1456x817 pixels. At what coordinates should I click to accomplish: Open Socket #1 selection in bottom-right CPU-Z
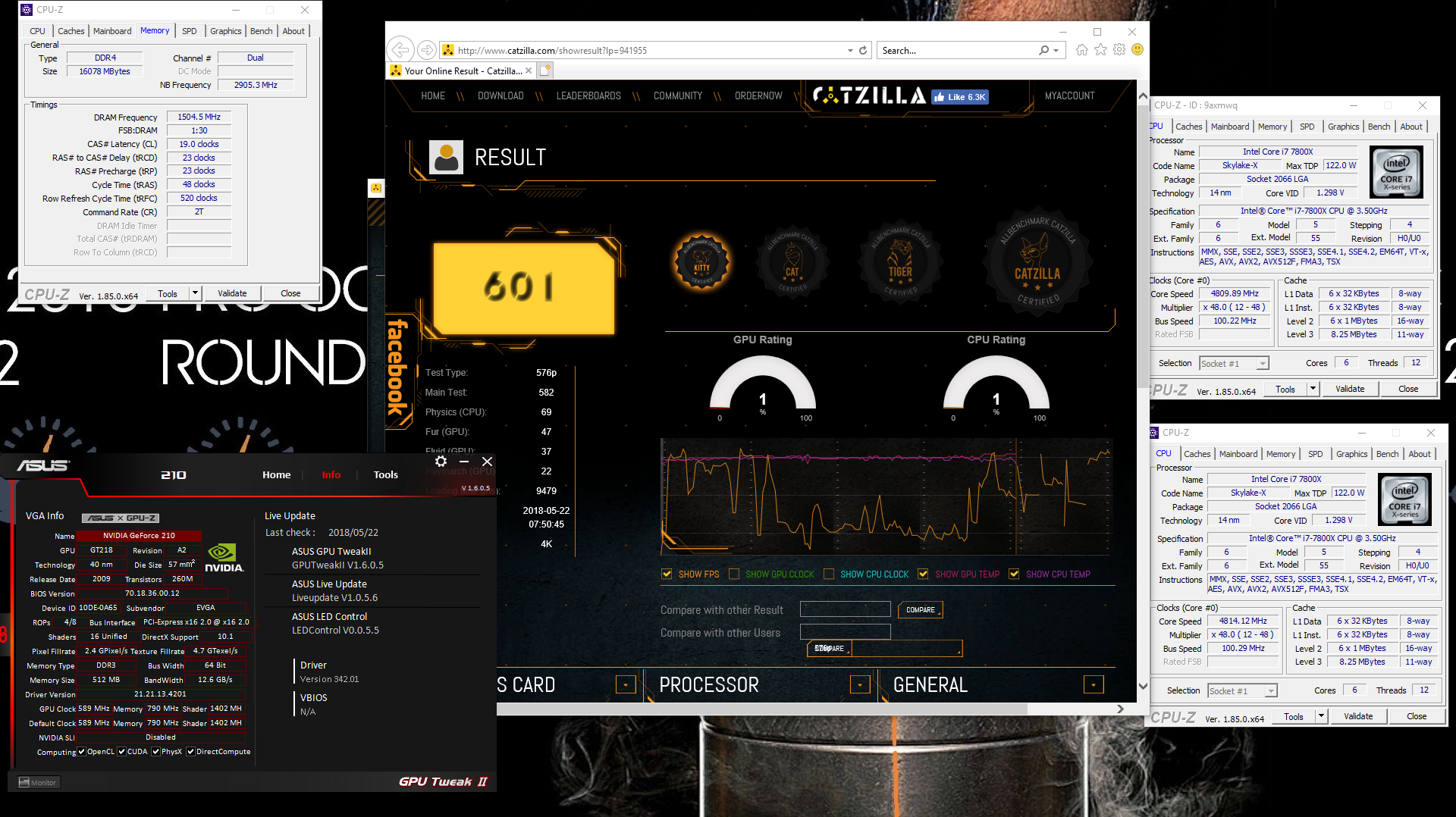(x=1243, y=691)
